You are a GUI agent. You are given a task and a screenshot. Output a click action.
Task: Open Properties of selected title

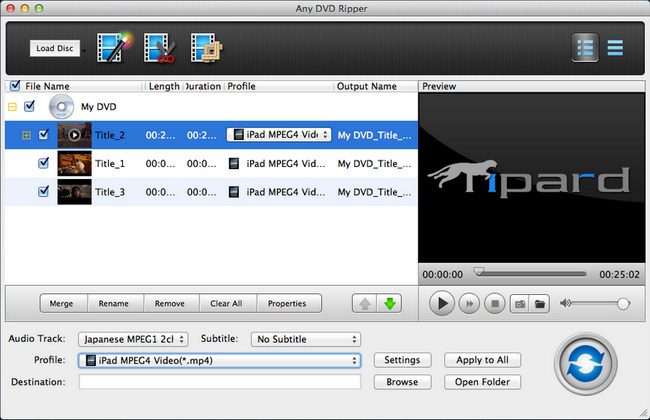coord(287,303)
